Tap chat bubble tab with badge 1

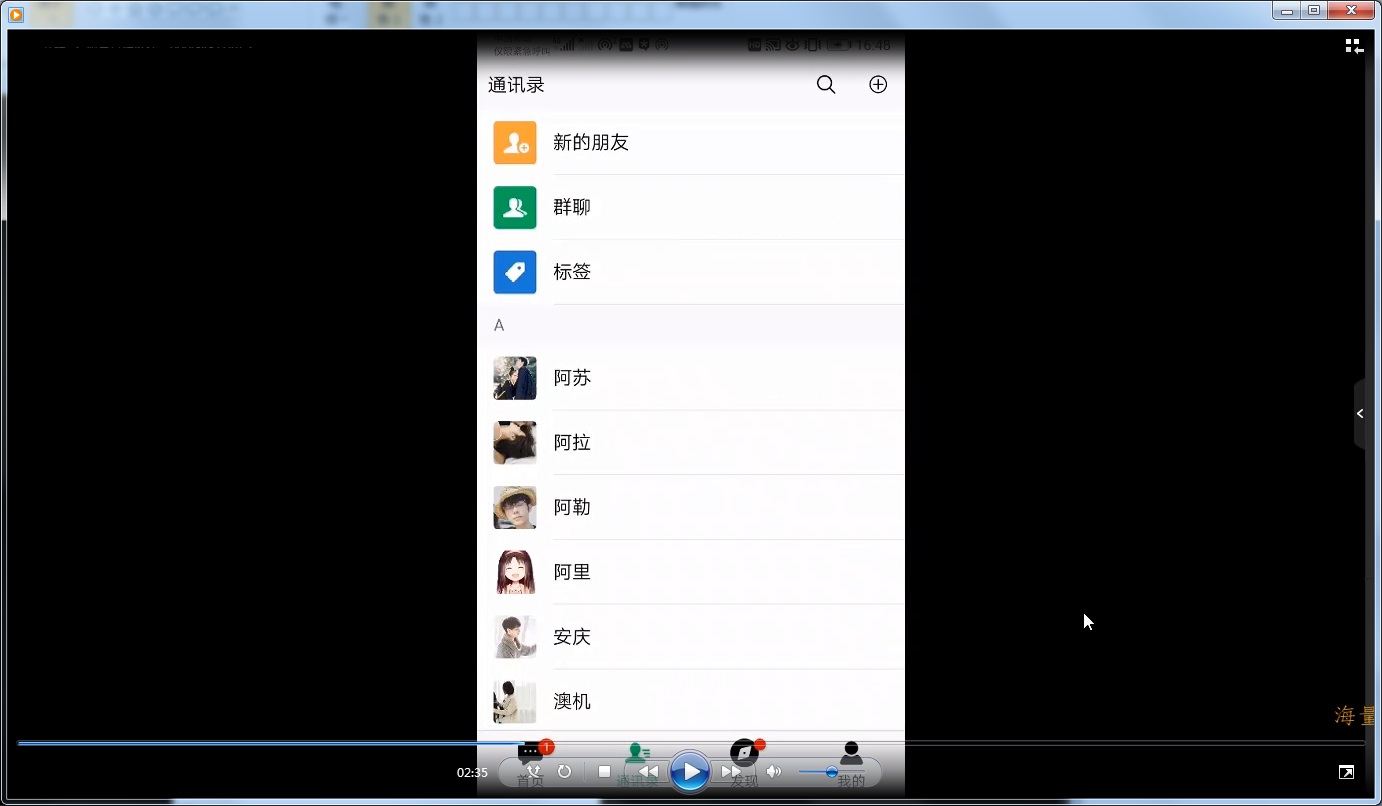[531, 752]
